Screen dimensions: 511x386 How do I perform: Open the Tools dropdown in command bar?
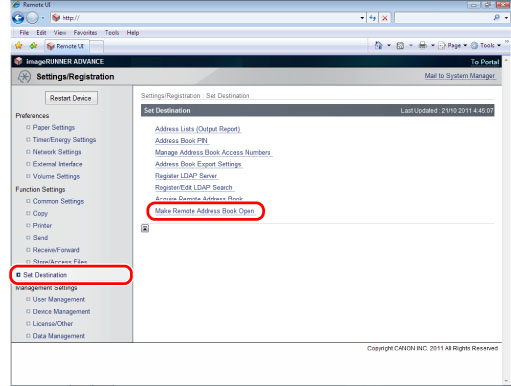tap(486, 45)
